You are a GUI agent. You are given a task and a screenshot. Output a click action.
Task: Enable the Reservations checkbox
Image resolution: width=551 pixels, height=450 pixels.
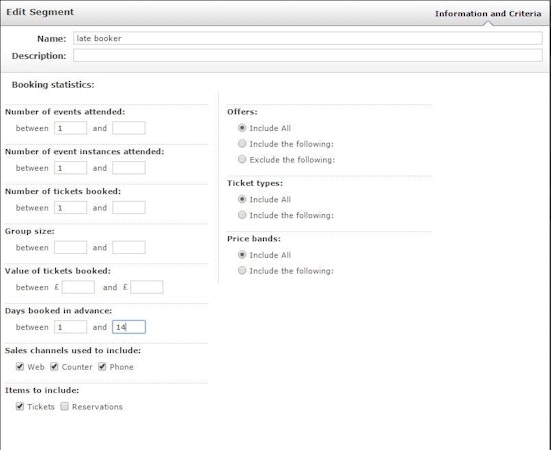click(x=64, y=406)
